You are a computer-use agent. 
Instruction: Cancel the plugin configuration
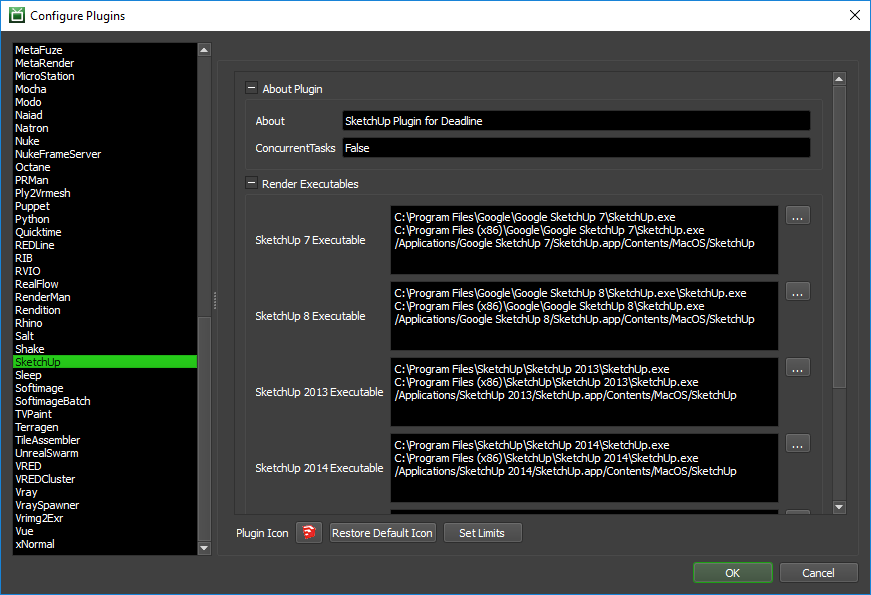pos(818,573)
